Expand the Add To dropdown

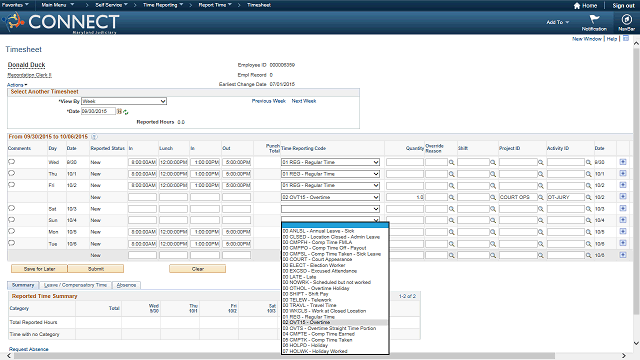coord(558,22)
